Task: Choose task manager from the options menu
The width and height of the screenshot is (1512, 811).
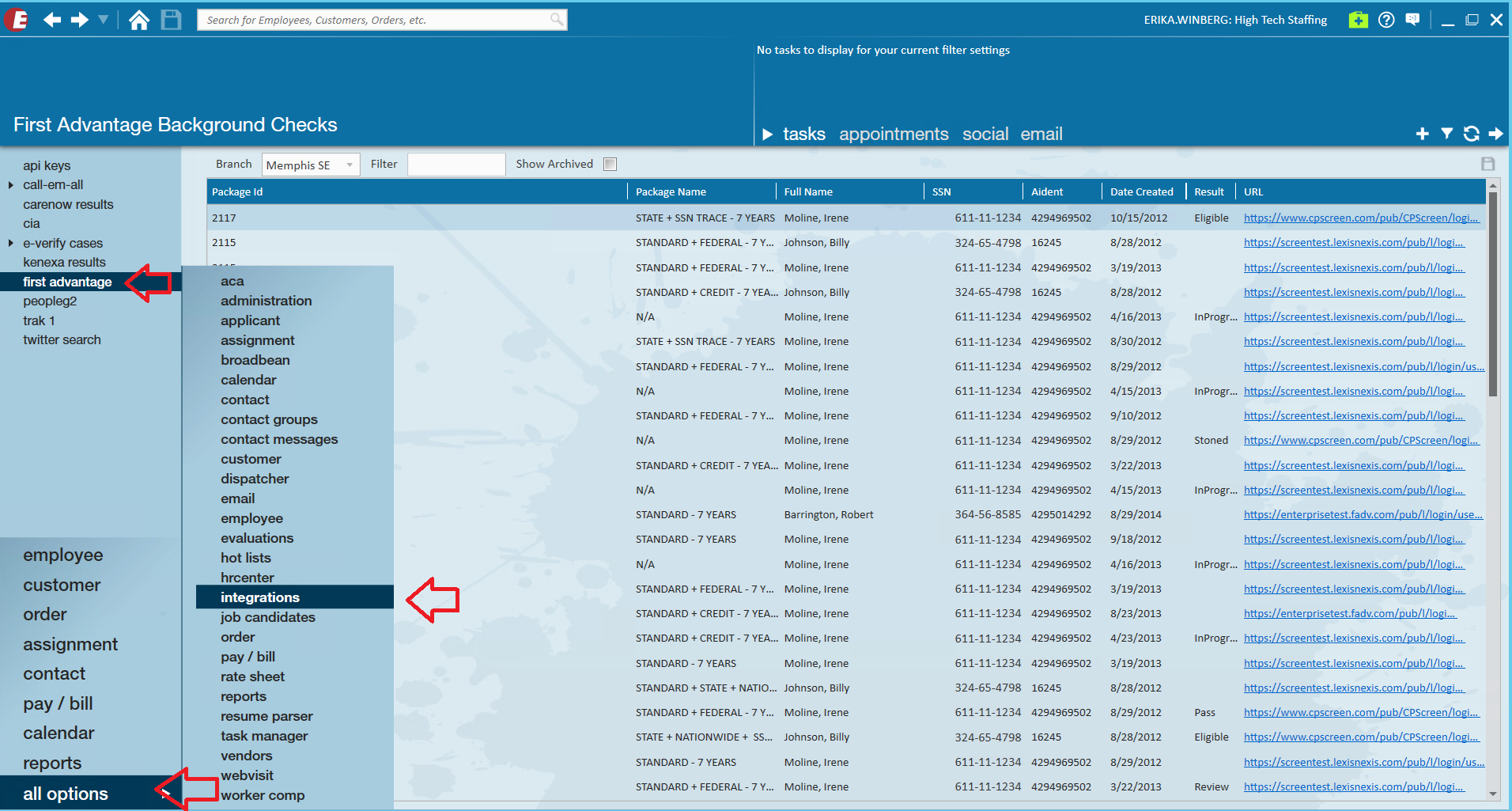Action: (264, 736)
